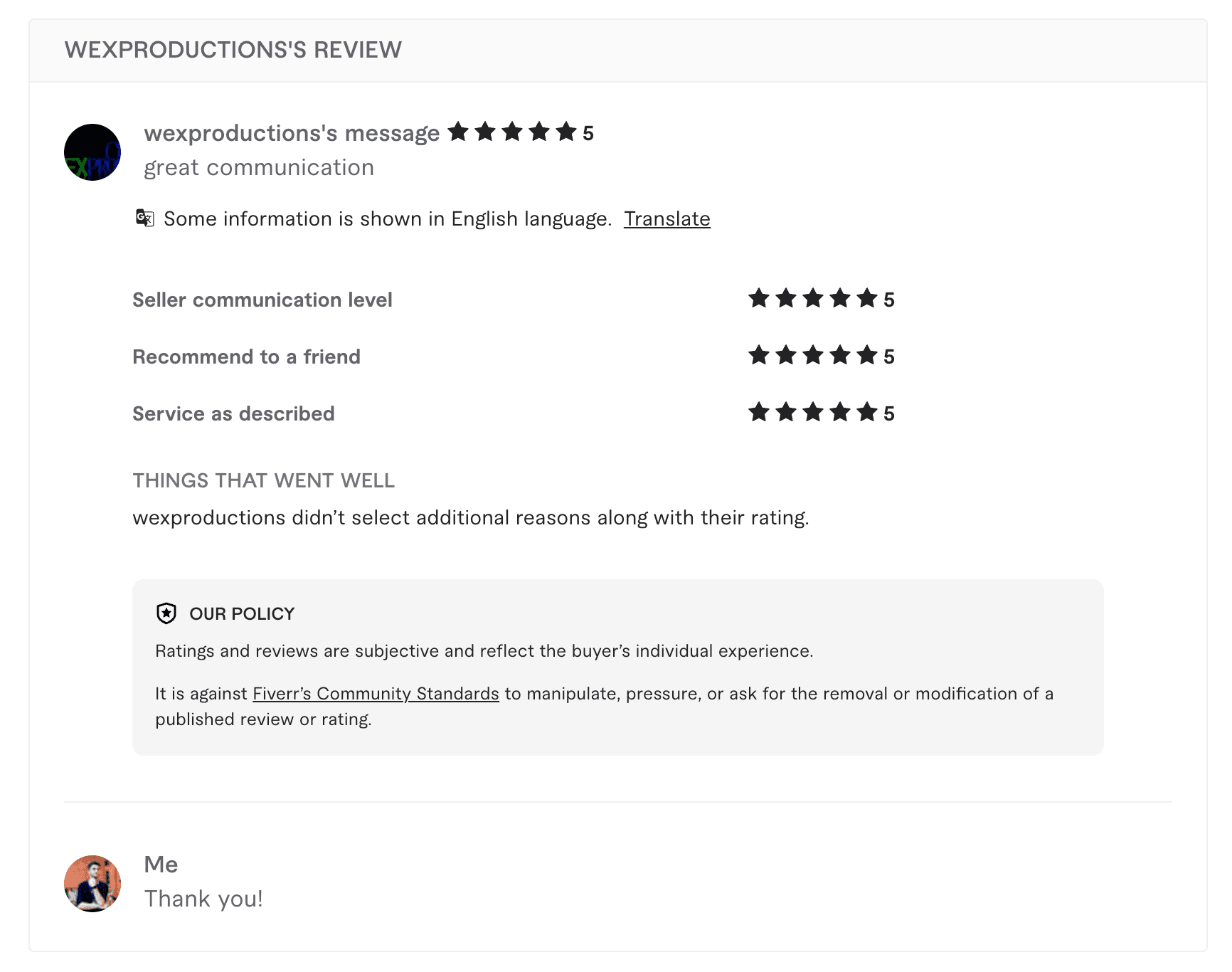The image size is (1232, 972).
Task: Click the WEXPRODUCTIONS'S REVIEW header
Action: (x=233, y=49)
